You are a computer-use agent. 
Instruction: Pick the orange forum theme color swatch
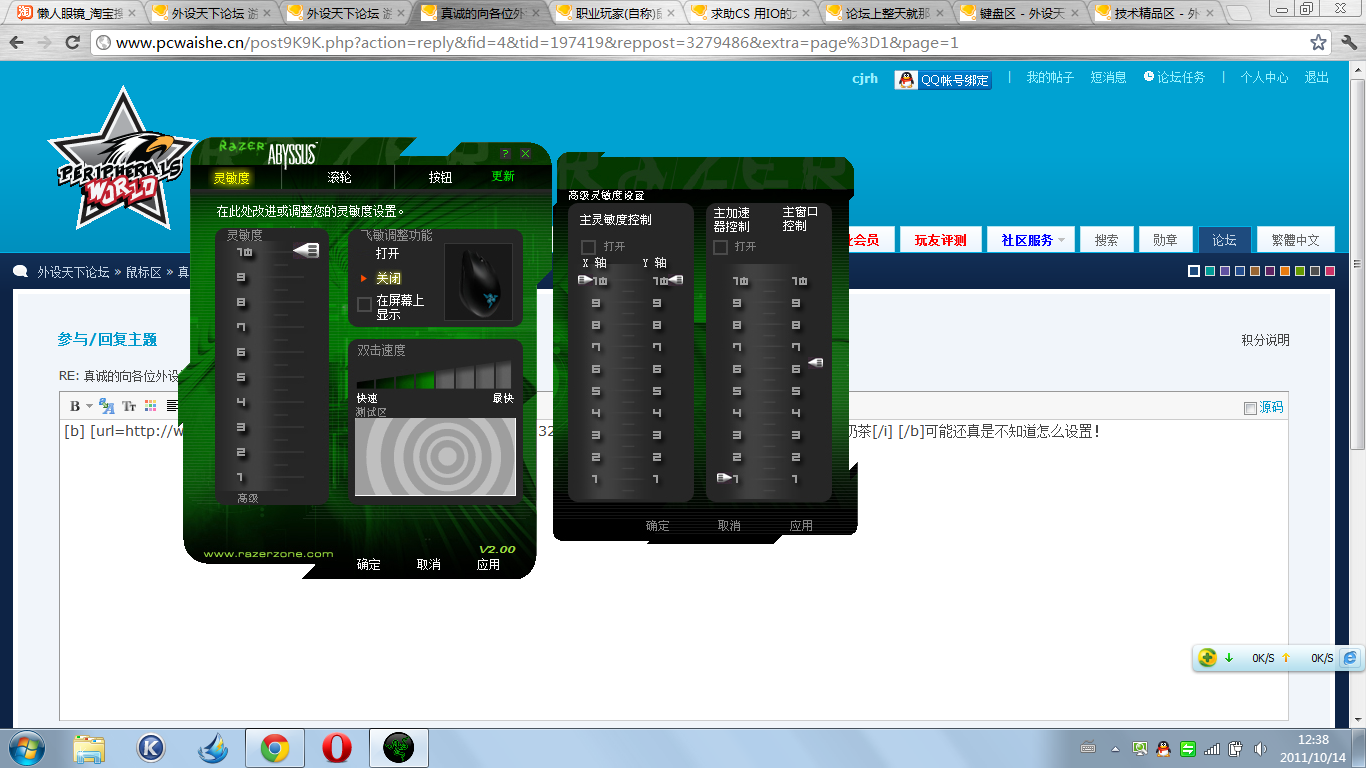point(1285,271)
